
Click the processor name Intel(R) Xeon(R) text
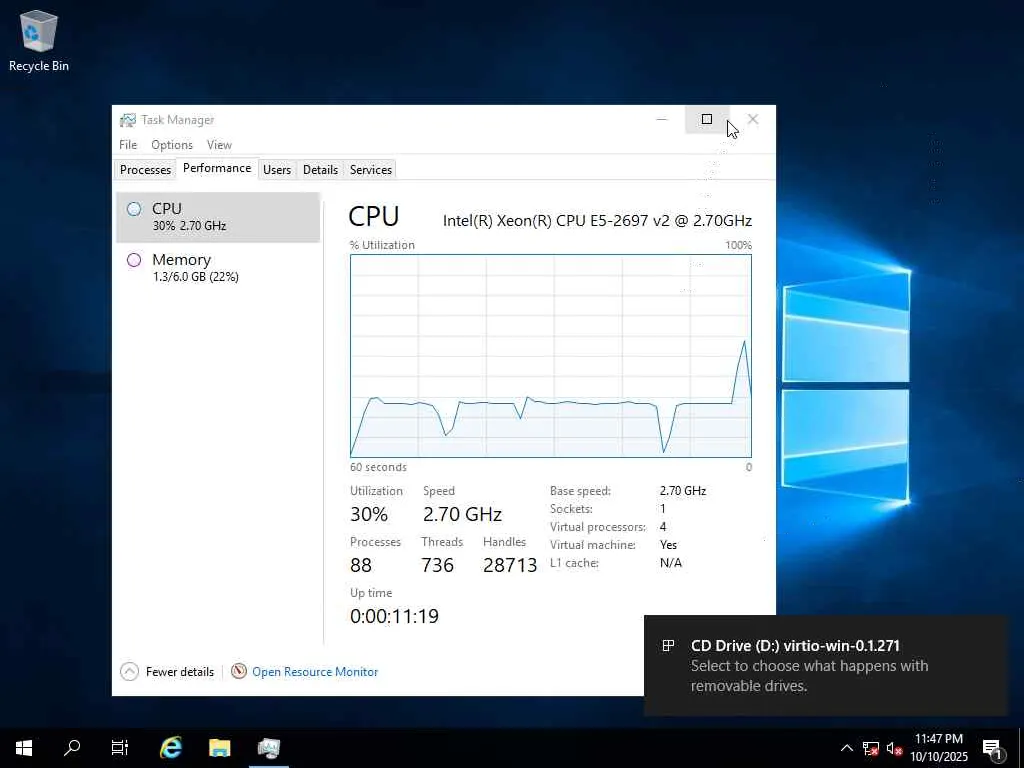597,221
